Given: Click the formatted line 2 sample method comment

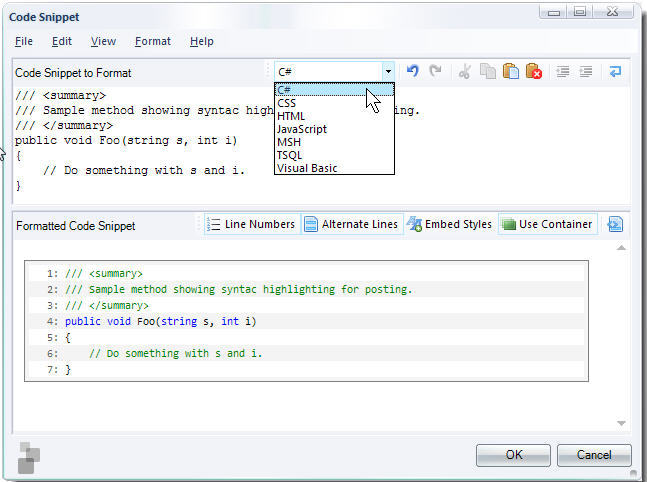Looking at the screenshot, I should point(238,289).
